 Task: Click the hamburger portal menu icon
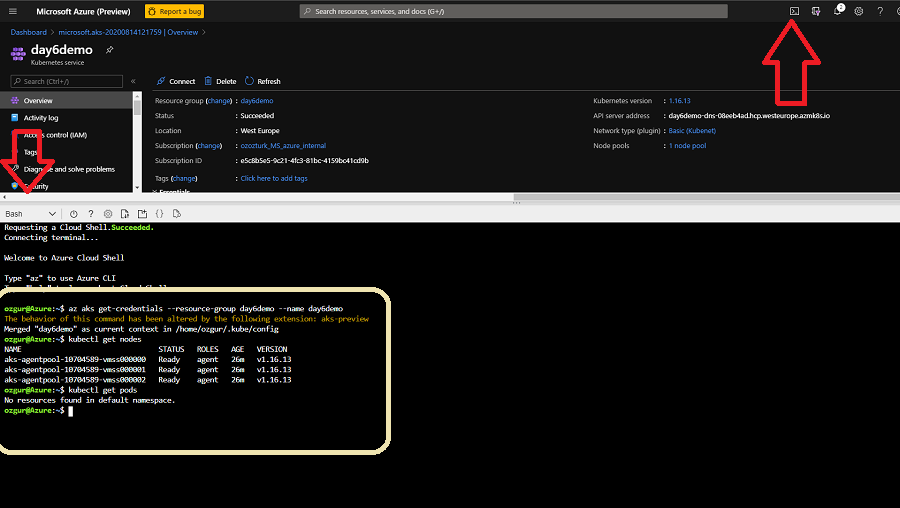click(x=13, y=11)
